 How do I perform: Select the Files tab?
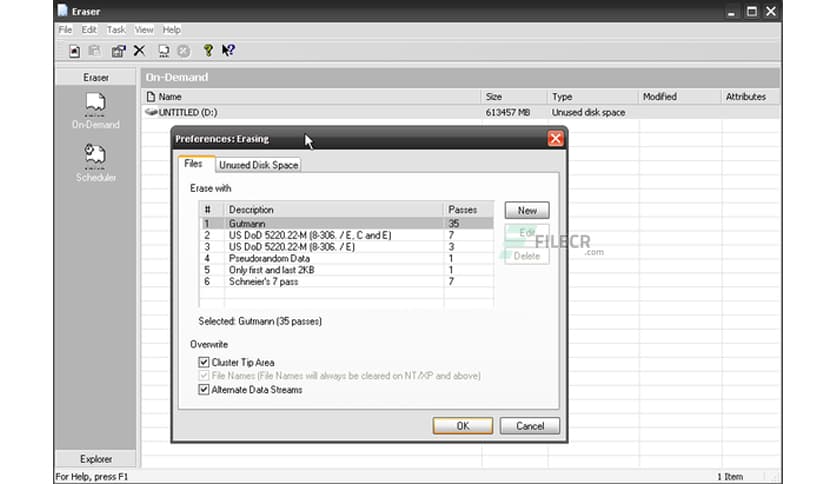tap(194, 164)
